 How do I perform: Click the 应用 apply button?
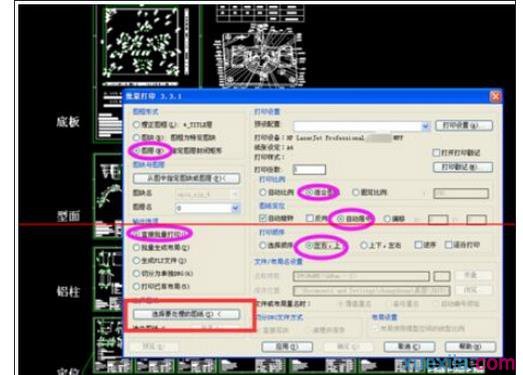click(x=287, y=347)
